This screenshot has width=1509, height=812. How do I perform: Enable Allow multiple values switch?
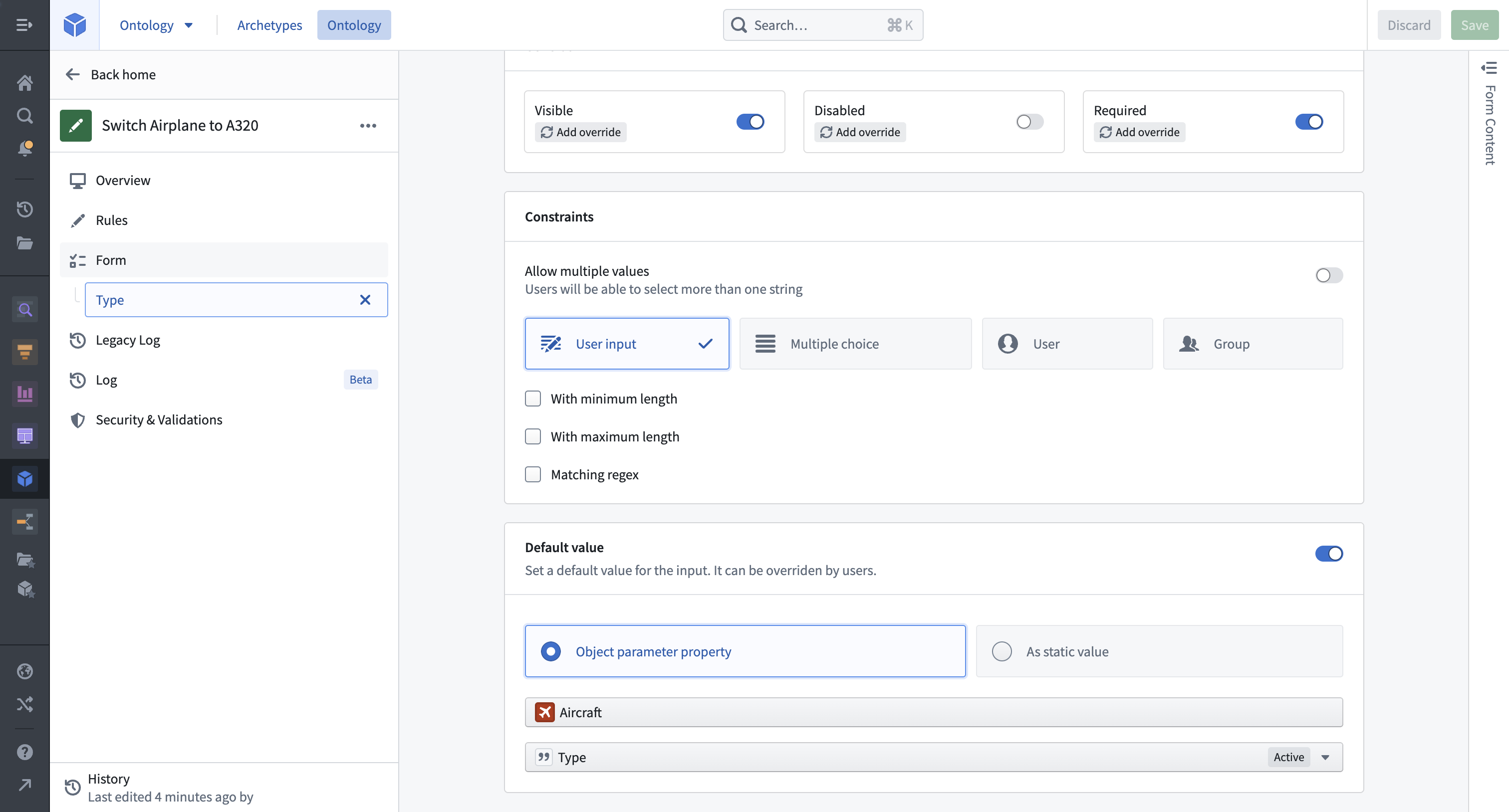(x=1328, y=275)
